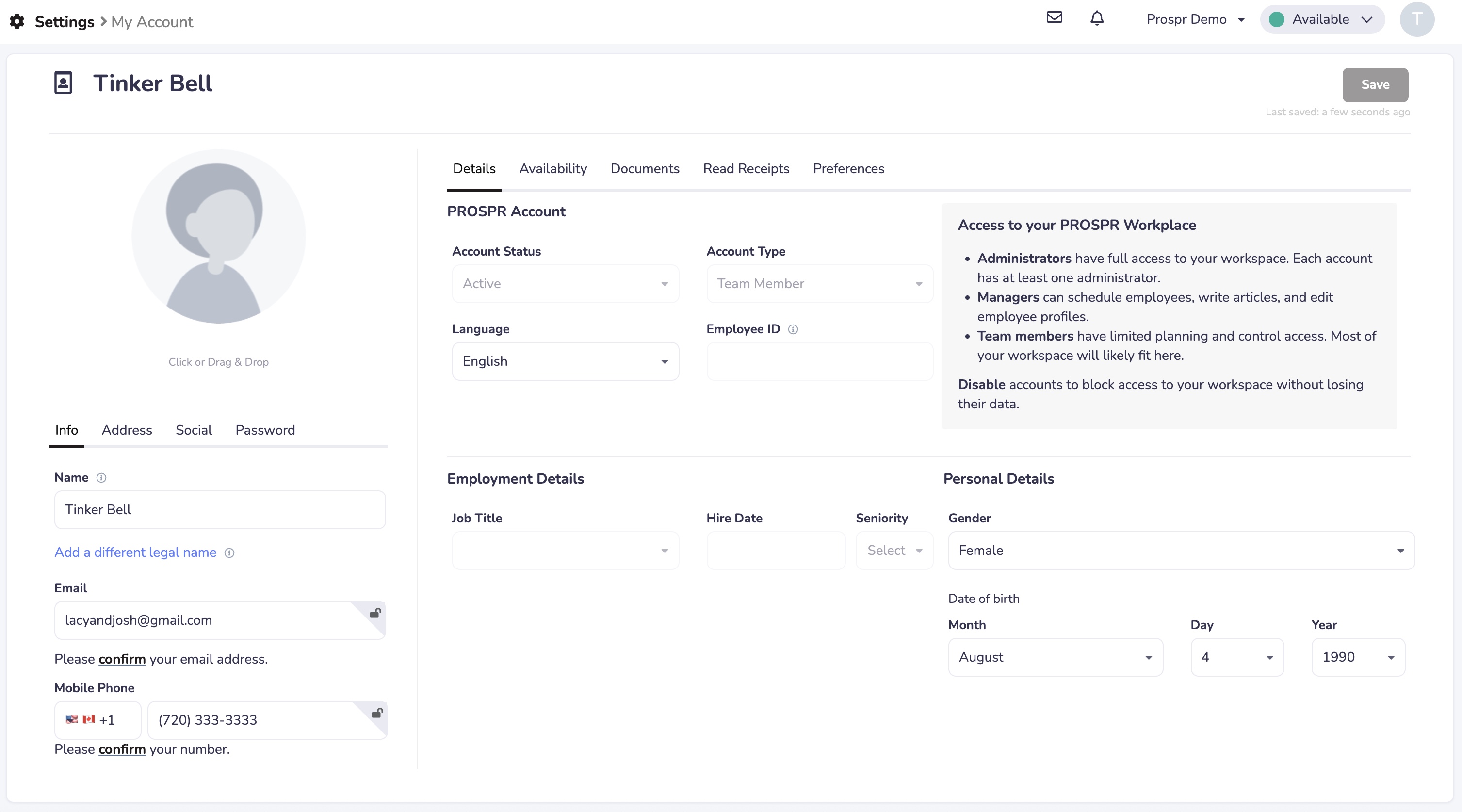1462x812 pixels.
Task: Switch to the Availability tab
Action: coord(553,168)
